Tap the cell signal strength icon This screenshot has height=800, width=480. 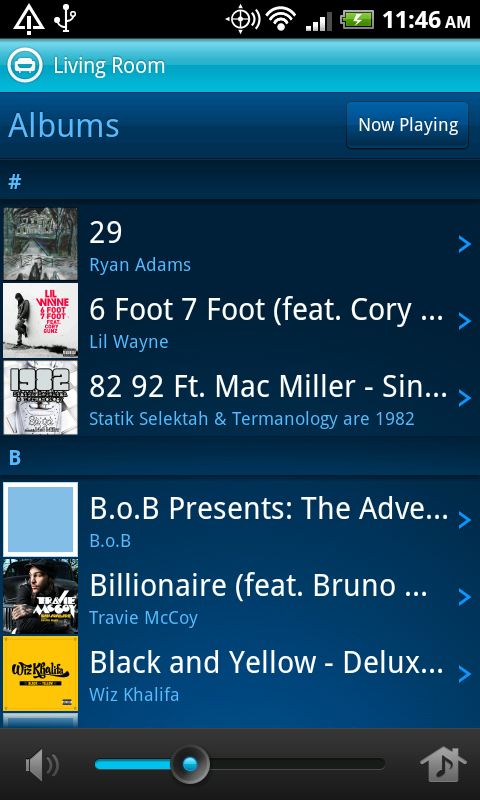pos(318,21)
